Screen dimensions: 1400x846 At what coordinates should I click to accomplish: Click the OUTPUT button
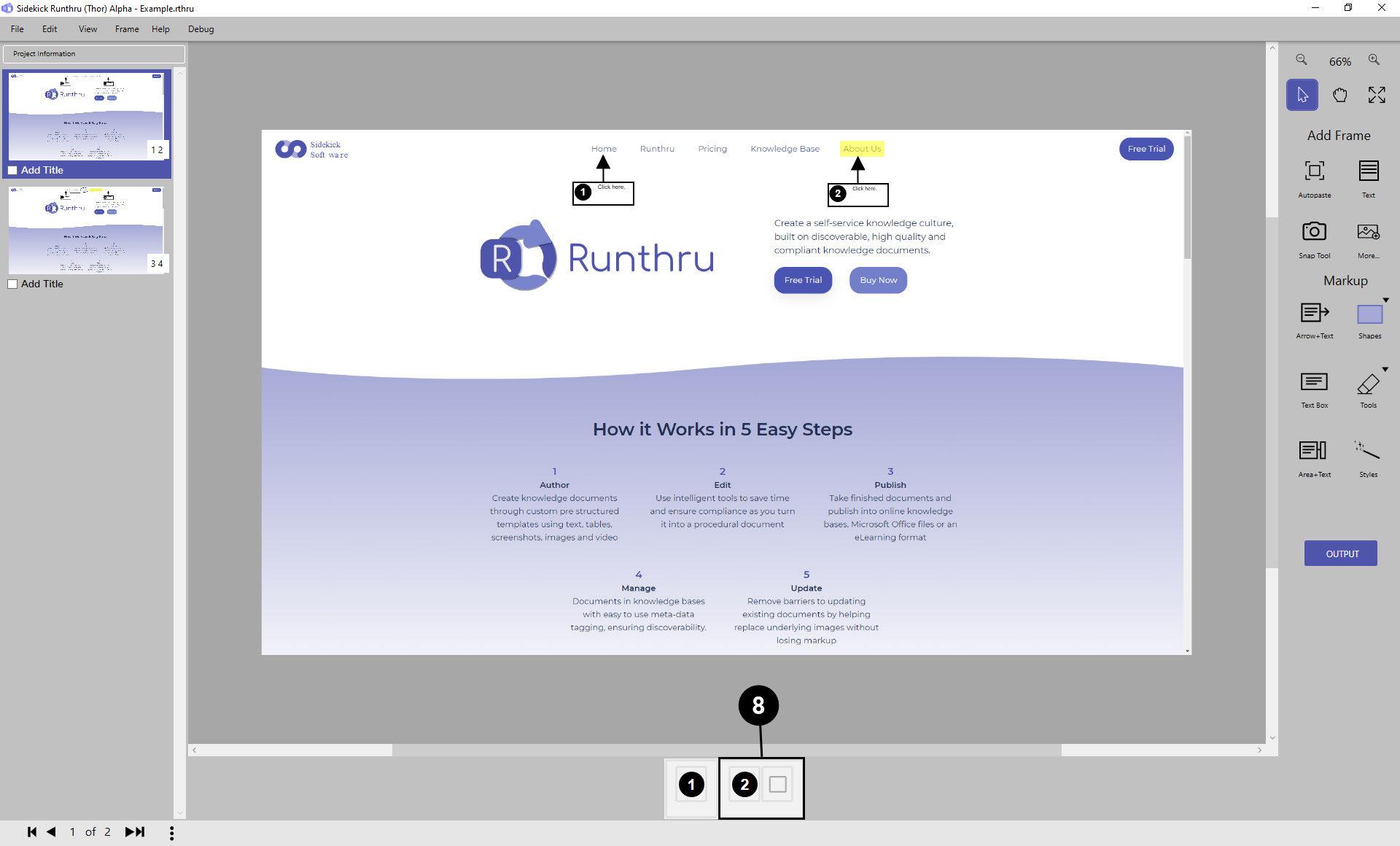(x=1341, y=554)
